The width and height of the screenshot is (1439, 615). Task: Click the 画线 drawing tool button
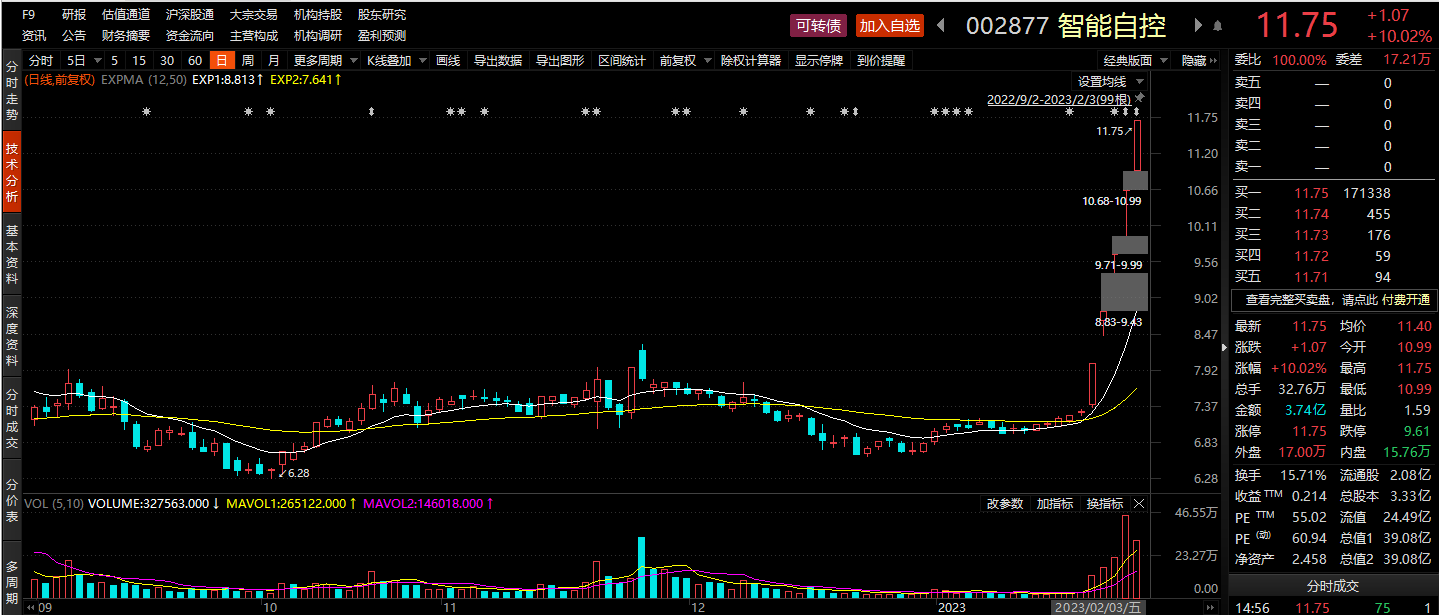(448, 60)
